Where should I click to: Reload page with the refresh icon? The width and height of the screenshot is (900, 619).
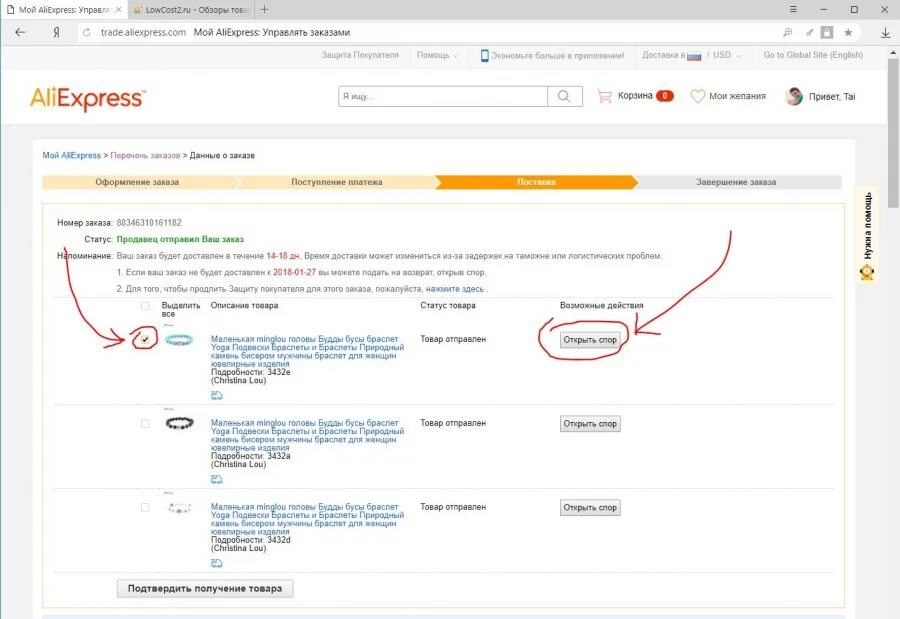[87, 33]
